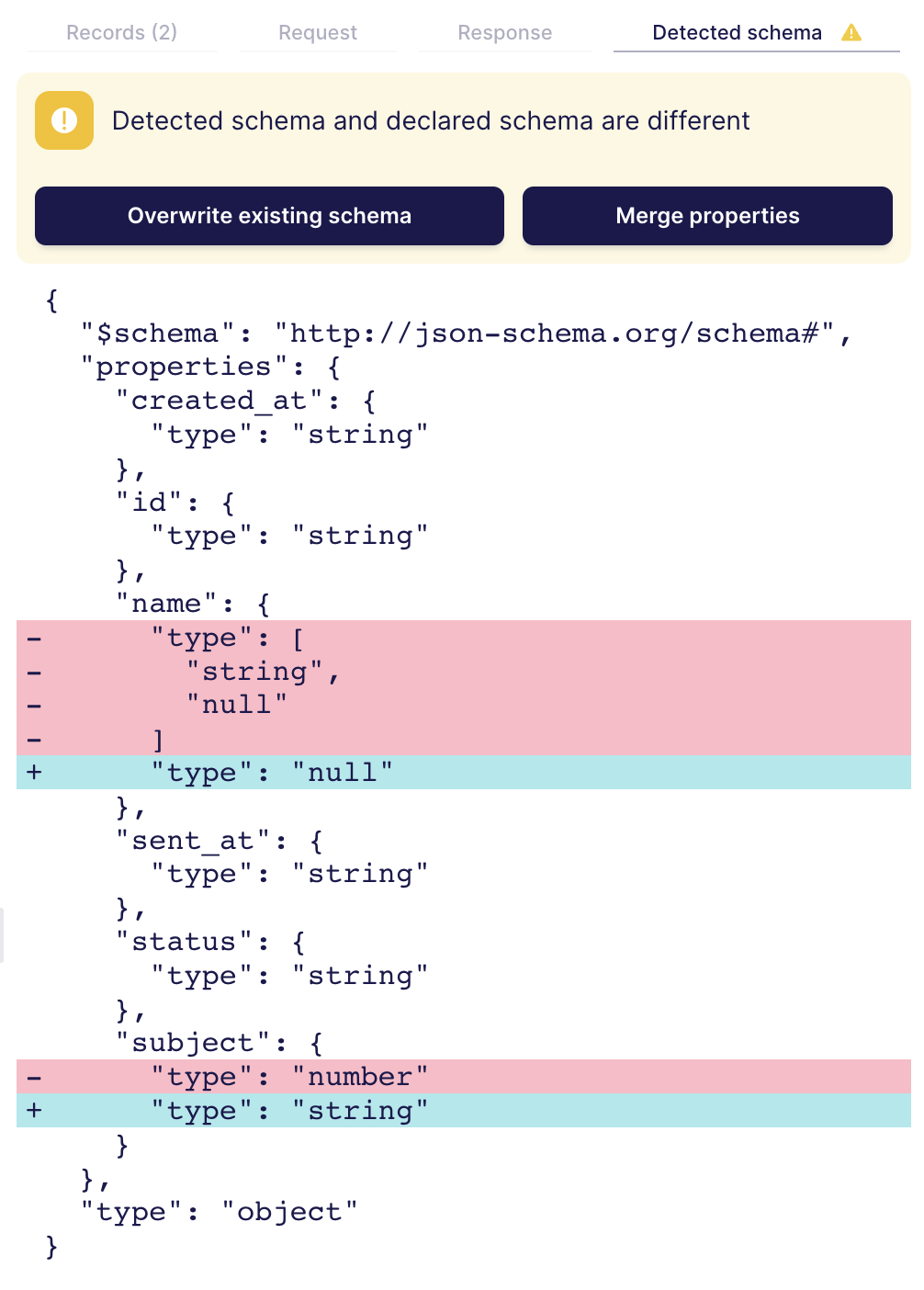Click the minus marker beside the removed "type": [ line
This screenshot has width=924, height=1290.
[34, 637]
